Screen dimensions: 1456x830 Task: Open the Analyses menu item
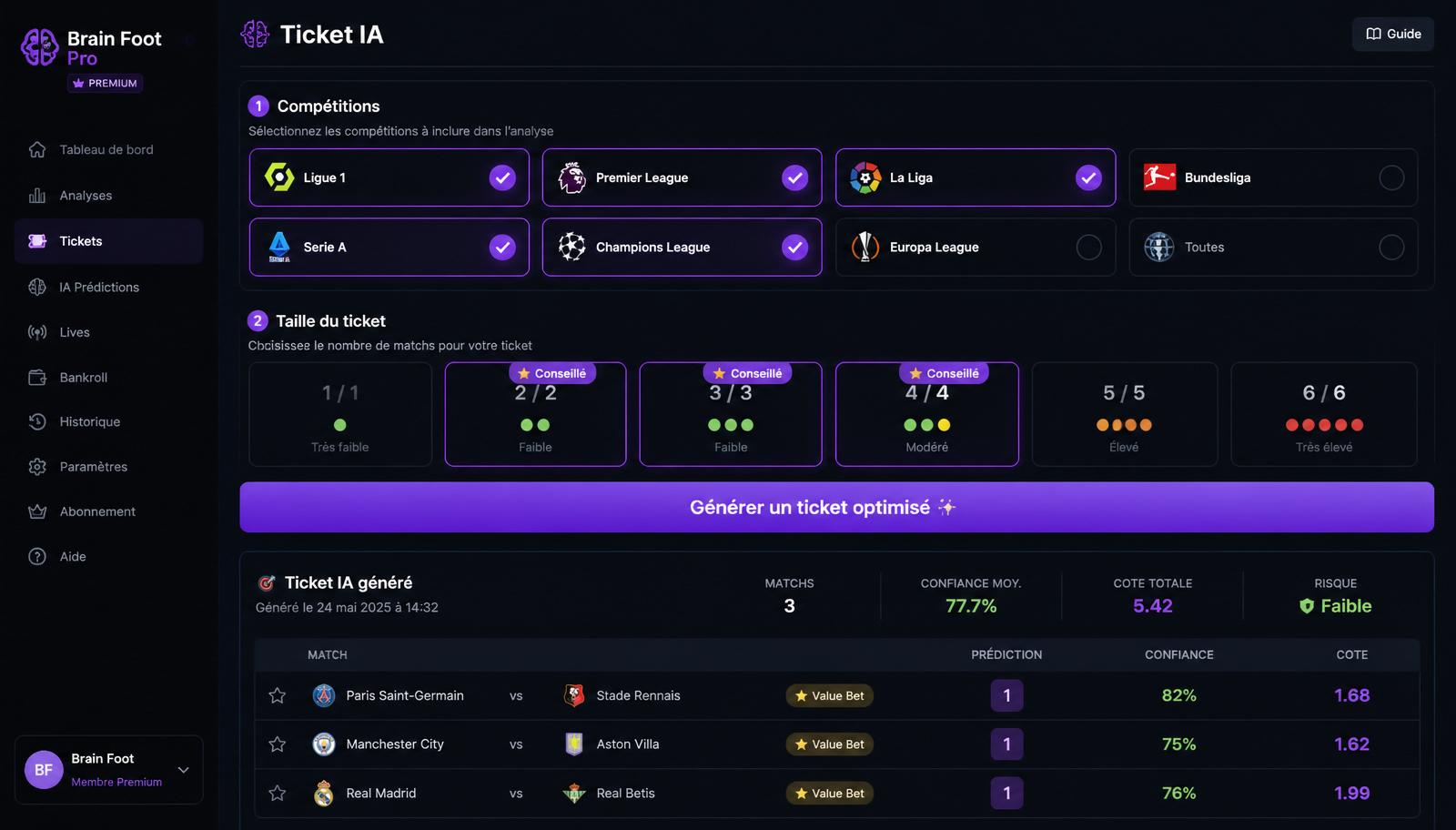click(108, 196)
